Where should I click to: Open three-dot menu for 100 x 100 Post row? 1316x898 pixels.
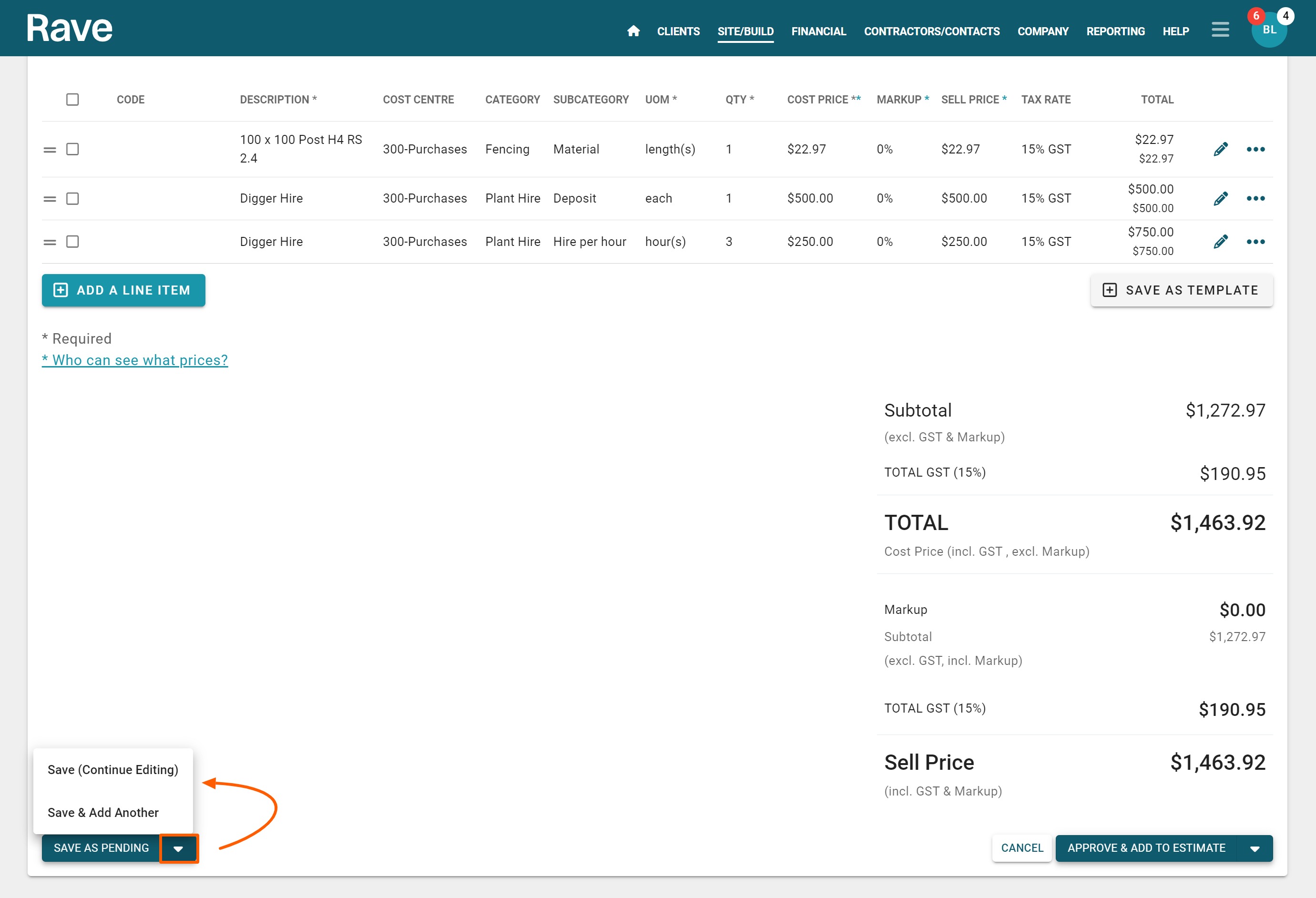click(1255, 149)
